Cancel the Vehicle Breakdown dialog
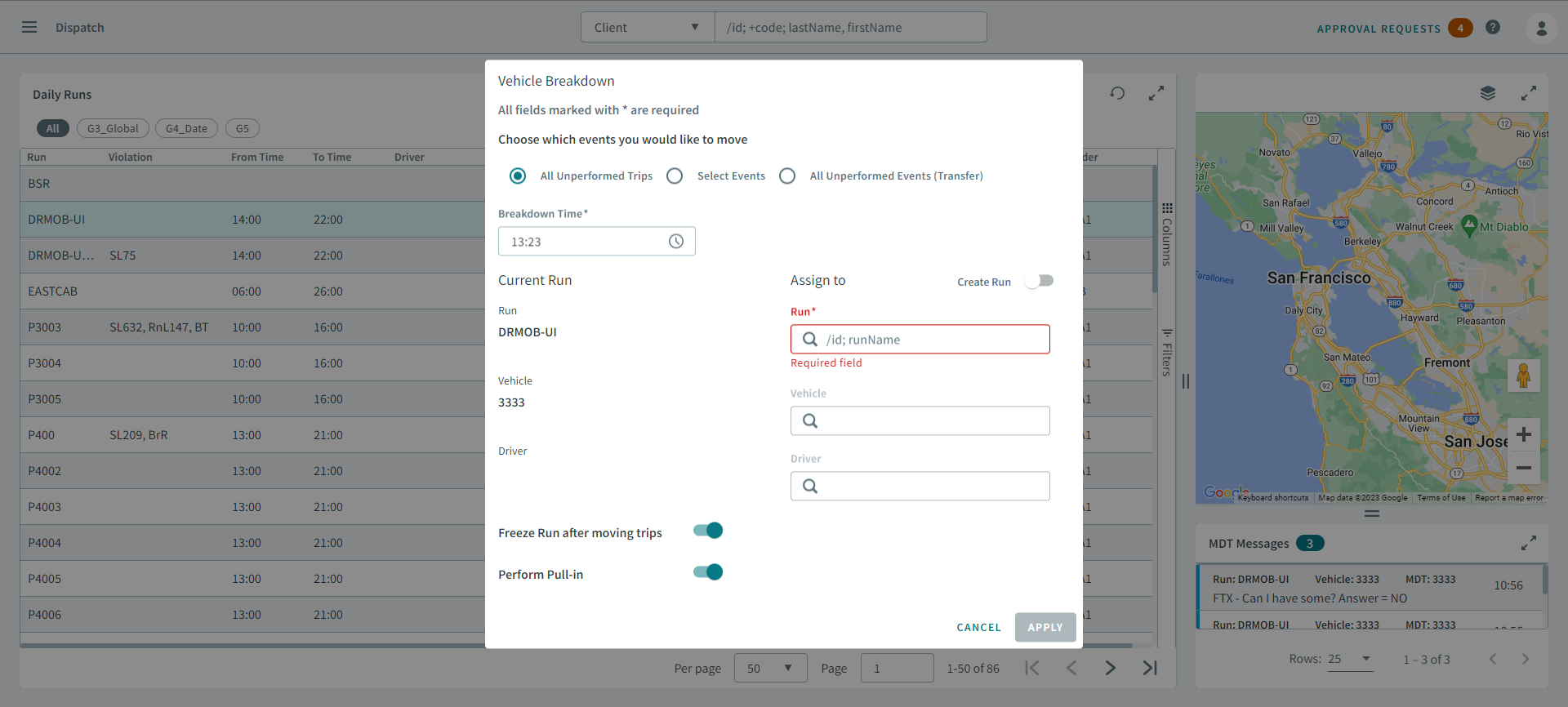 pyautogui.click(x=978, y=628)
